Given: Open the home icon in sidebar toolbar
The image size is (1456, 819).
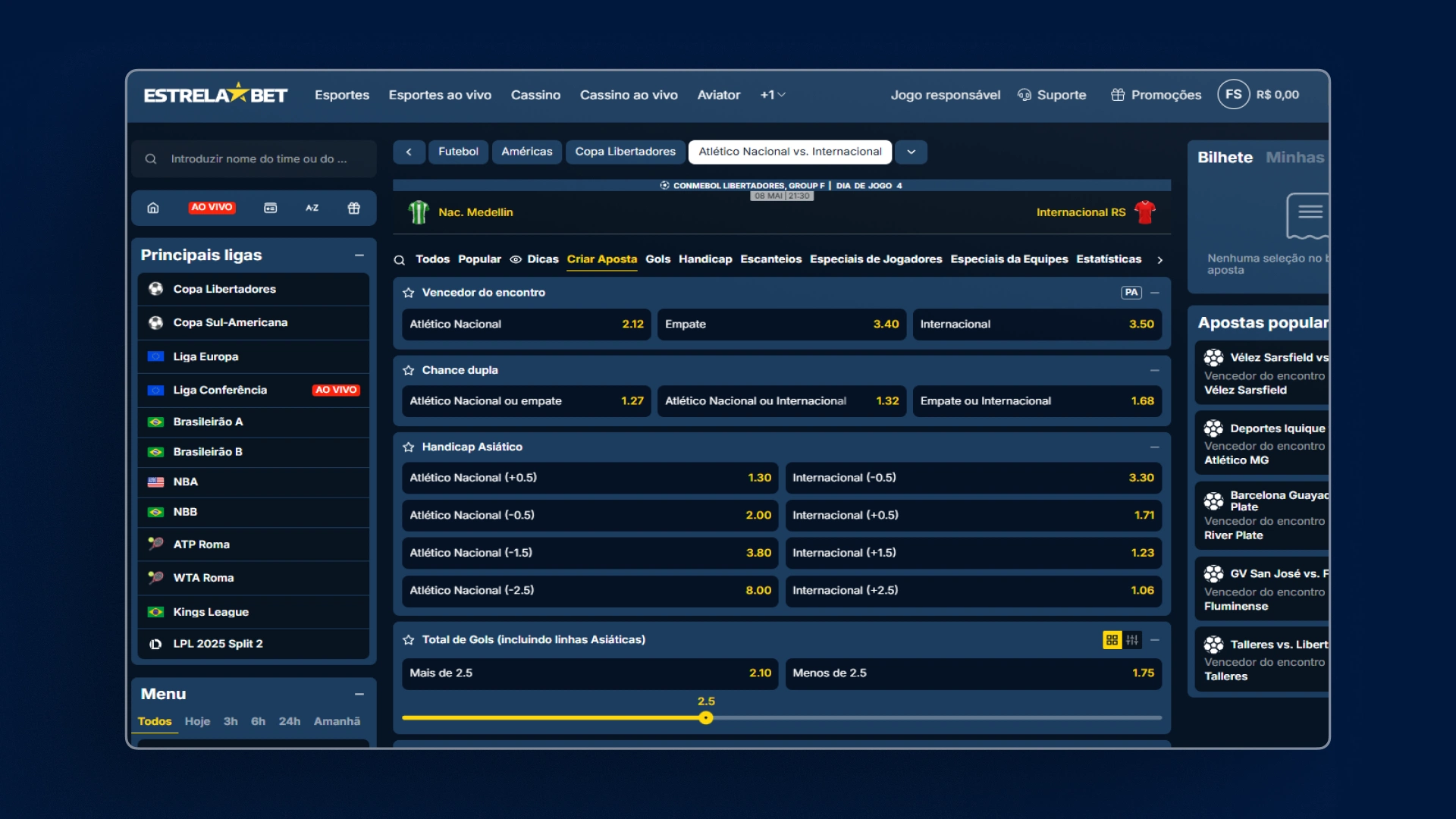Looking at the screenshot, I should [153, 208].
